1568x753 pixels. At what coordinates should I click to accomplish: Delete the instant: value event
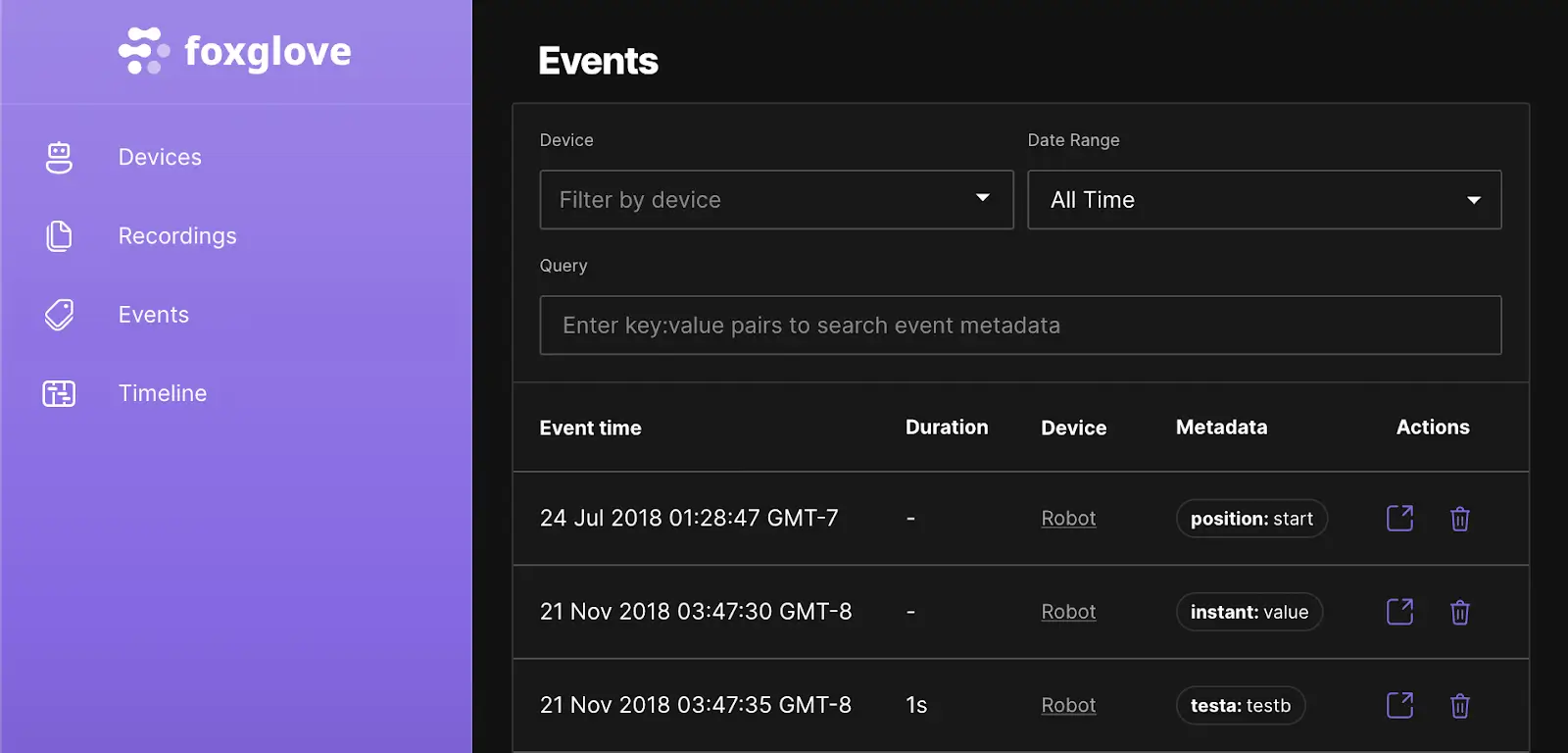coord(1459,612)
